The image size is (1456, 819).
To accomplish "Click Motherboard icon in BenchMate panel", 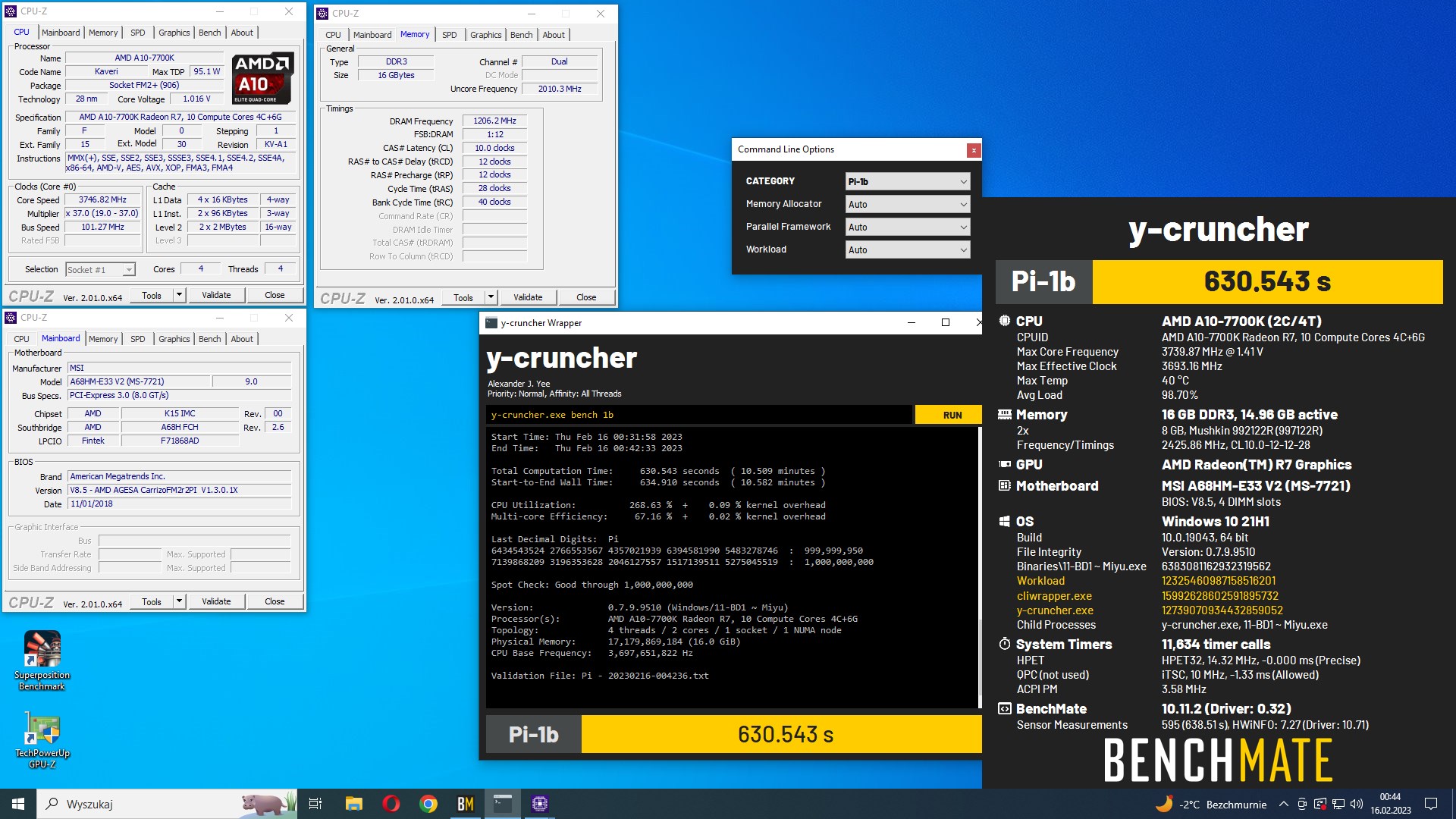I will coord(1004,485).
